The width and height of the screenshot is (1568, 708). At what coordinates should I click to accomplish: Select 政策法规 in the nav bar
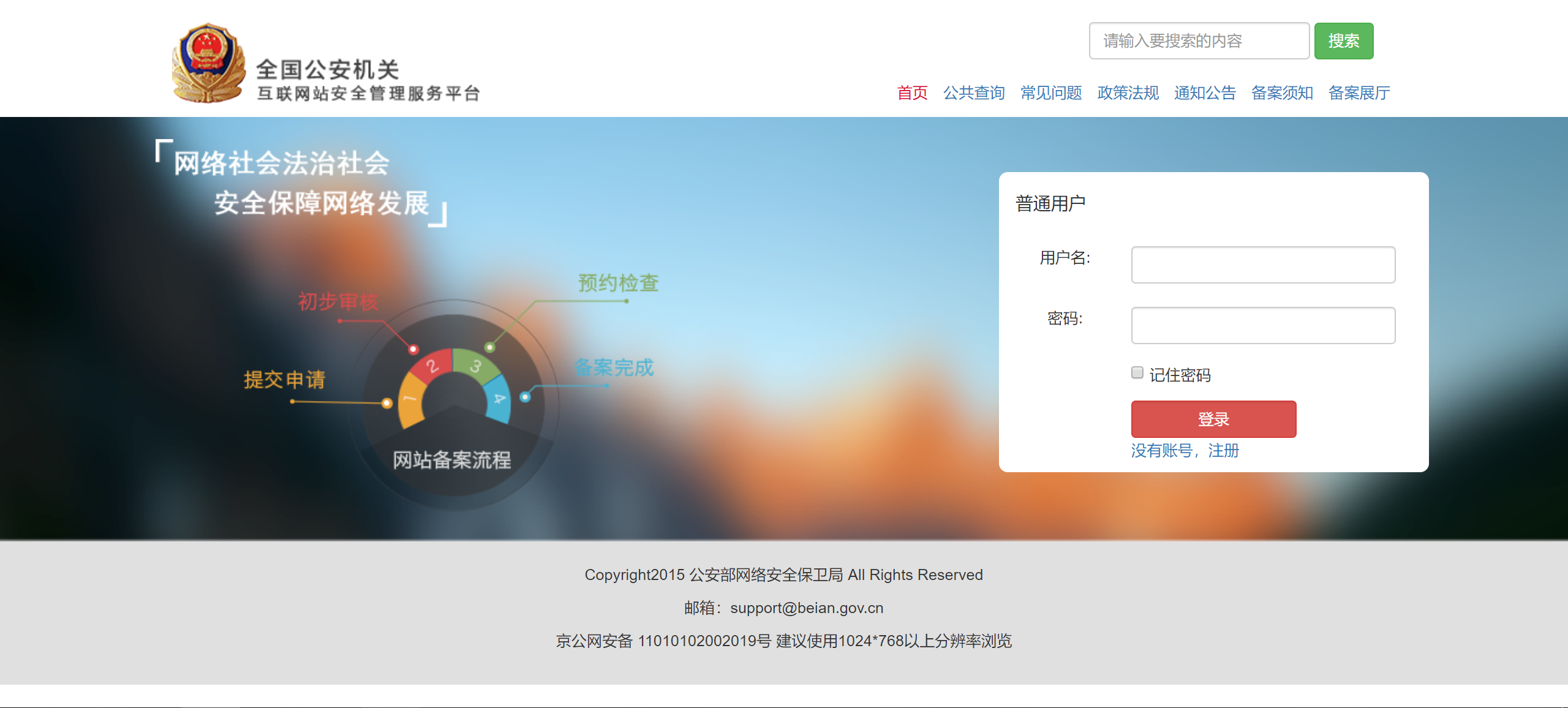point(1128,93)
